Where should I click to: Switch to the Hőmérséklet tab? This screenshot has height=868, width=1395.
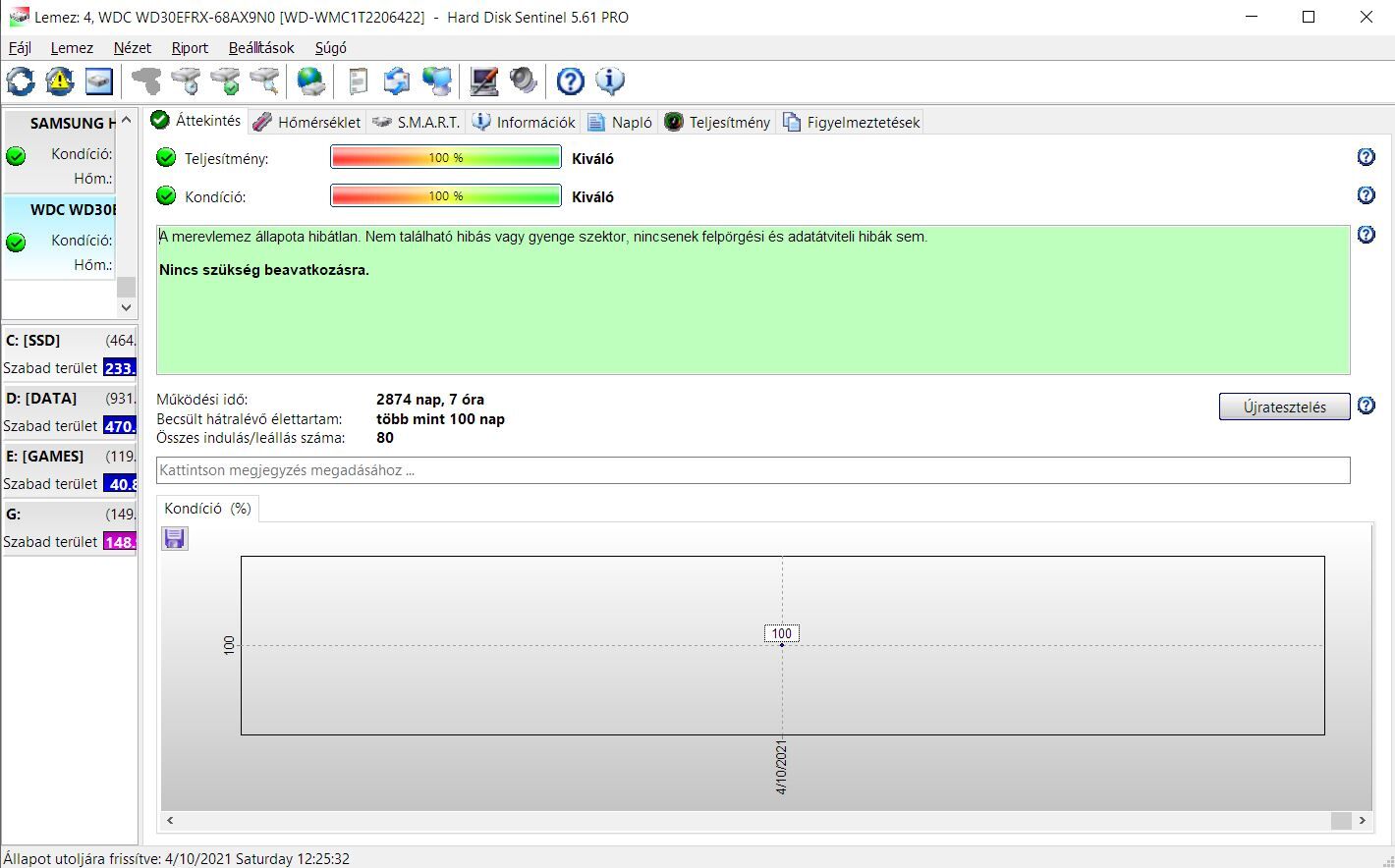coord(307,122)
